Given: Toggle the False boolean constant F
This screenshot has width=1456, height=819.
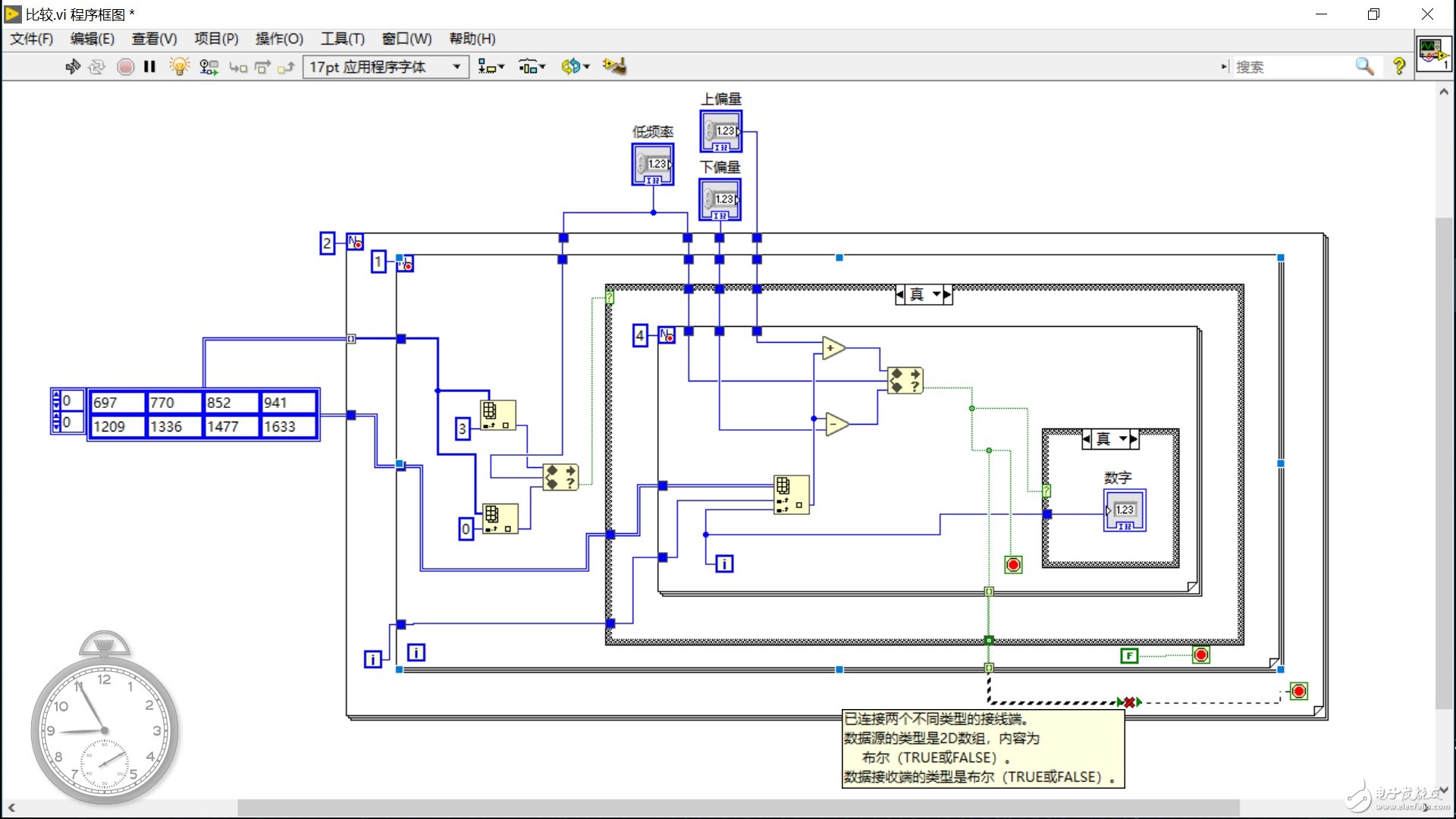Looking at the screenshot, I should point(1129,656).
